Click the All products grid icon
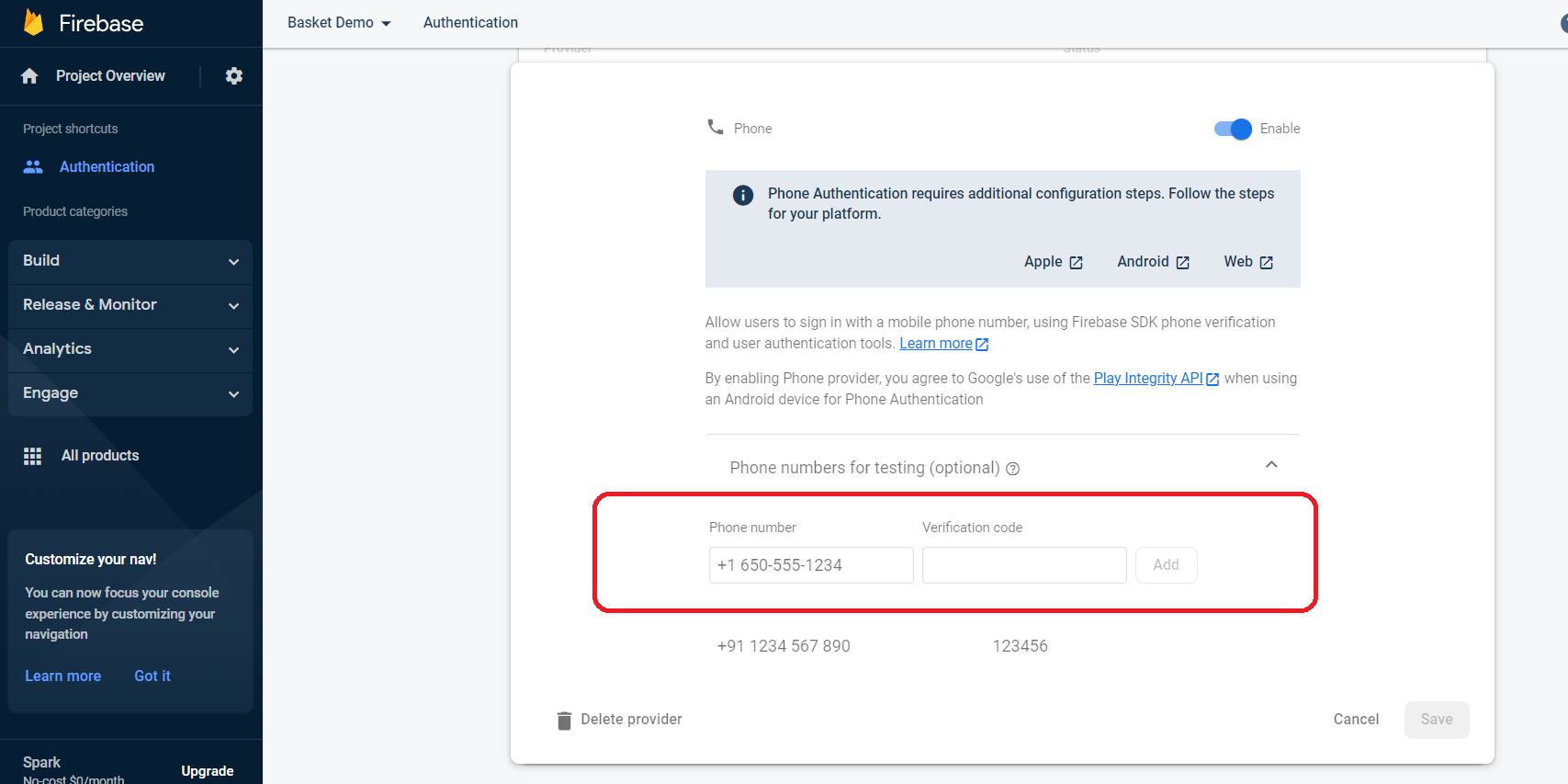This screenshot has width=1568, height=784. (33, 456)
